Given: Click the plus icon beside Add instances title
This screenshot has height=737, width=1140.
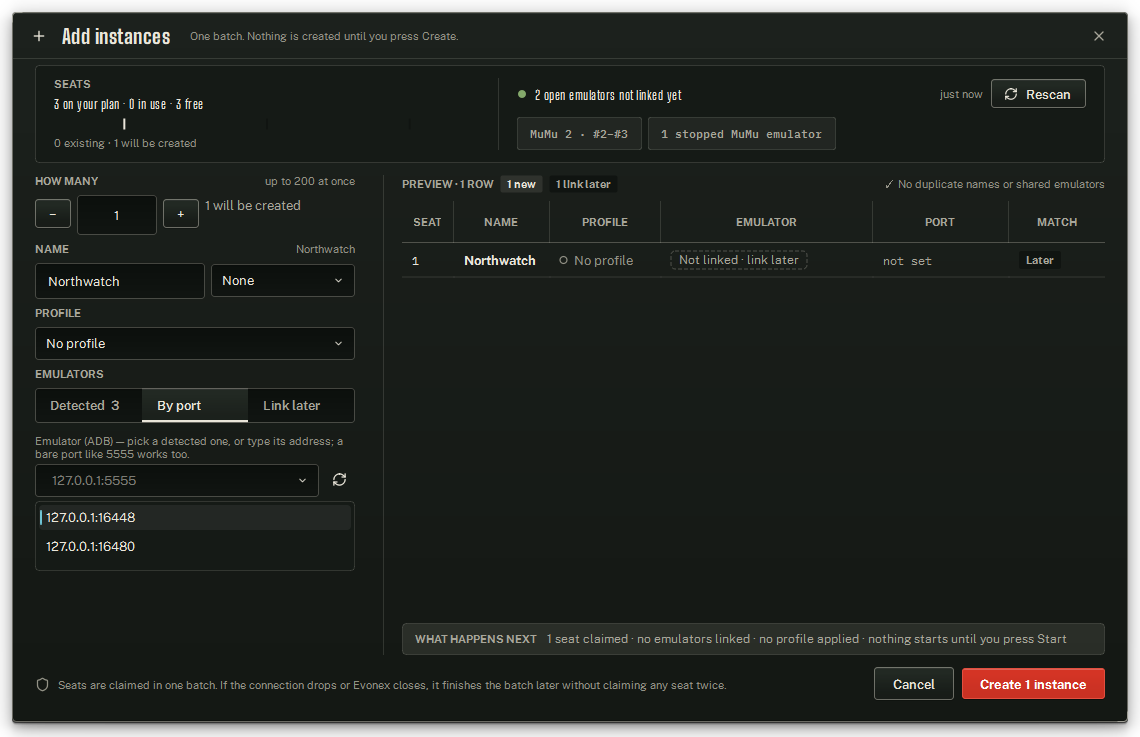Looking at the screenshot, I should click(x=39, y=36).
